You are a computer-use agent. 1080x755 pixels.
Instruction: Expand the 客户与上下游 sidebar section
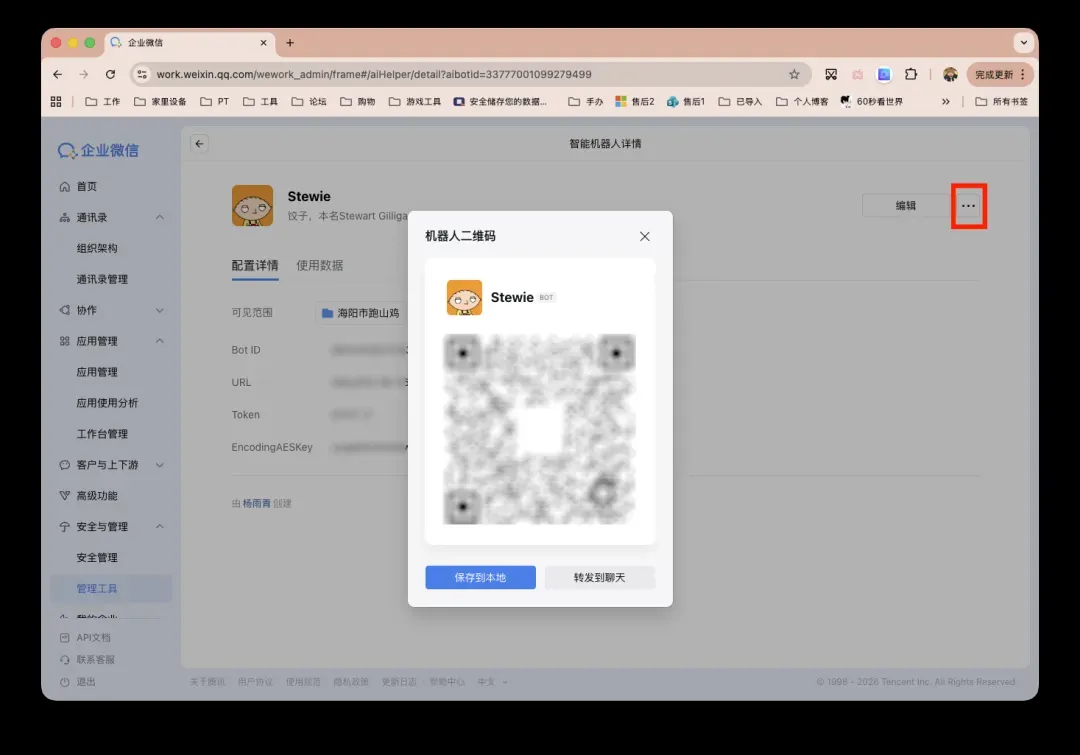160,465
